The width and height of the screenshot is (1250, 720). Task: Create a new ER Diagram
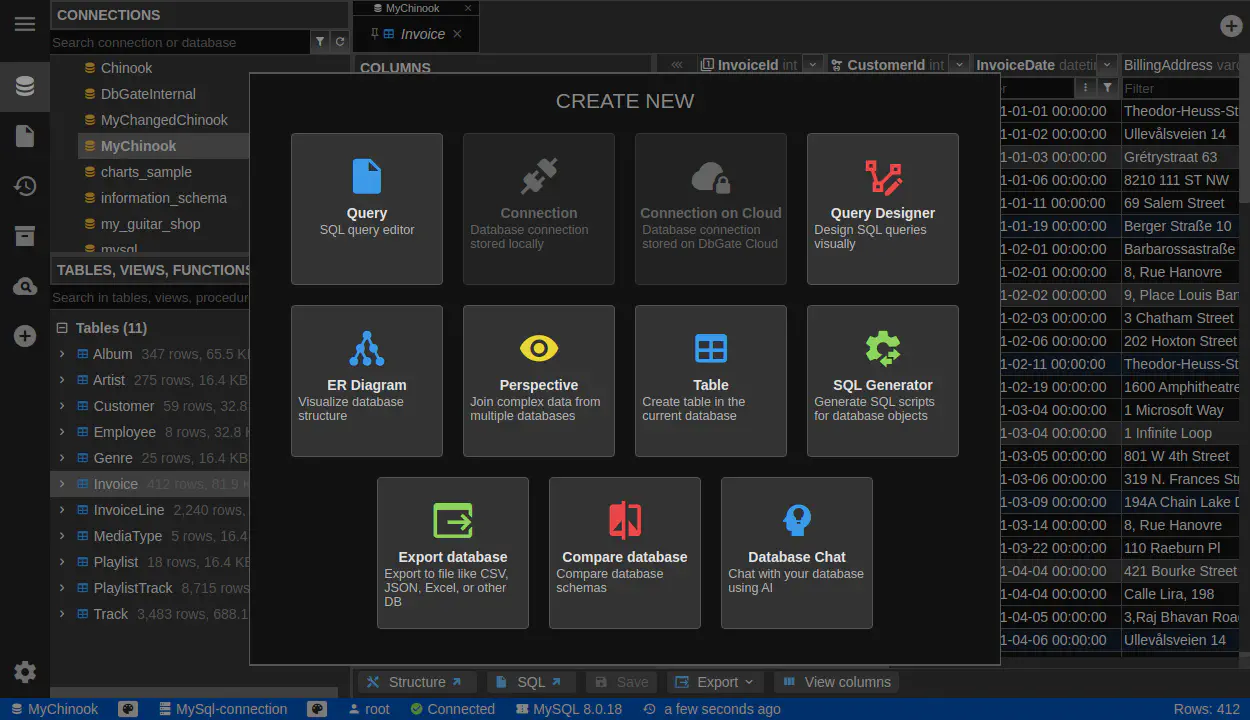tap(366, 381)
